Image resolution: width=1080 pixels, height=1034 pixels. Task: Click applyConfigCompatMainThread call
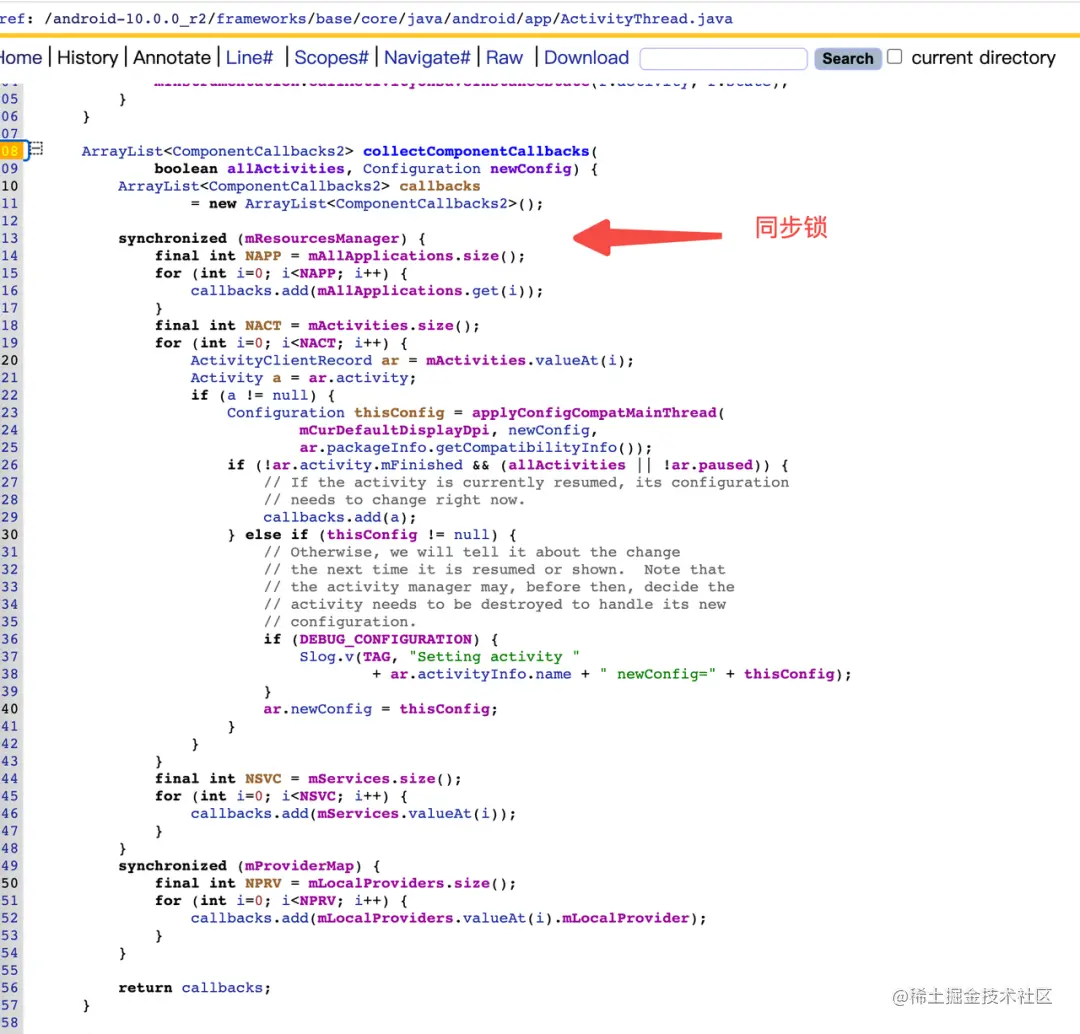594,413
